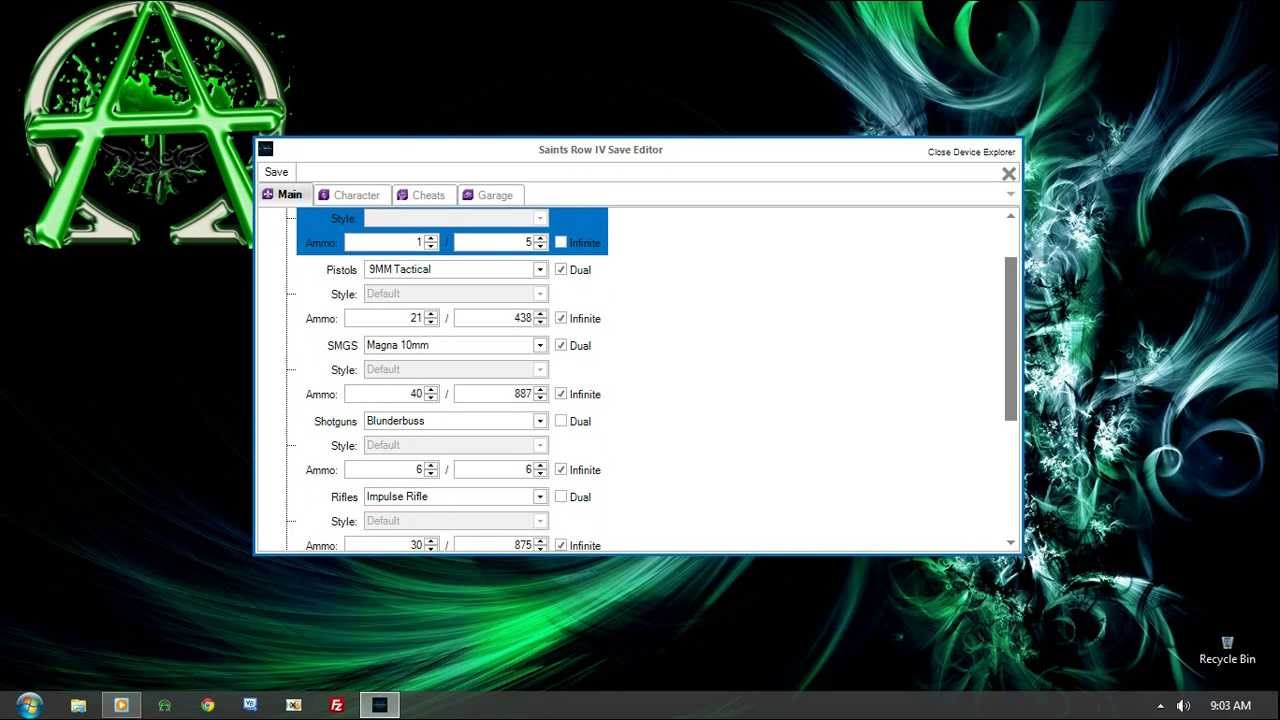Select the Save Editor taskbar button
The height and width of the screenshot is (720, 1280).
[380, 704]
